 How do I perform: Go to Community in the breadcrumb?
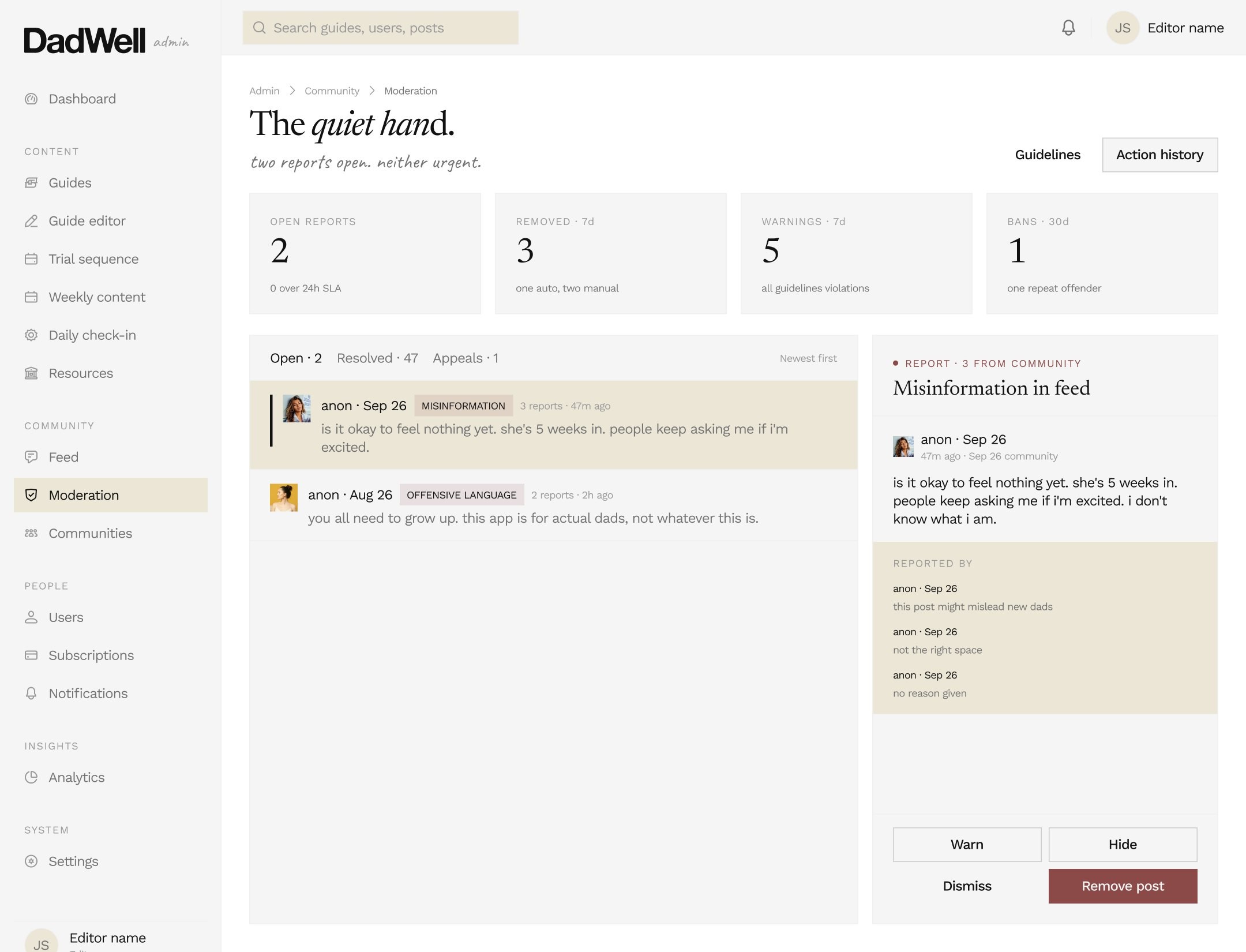332,91
